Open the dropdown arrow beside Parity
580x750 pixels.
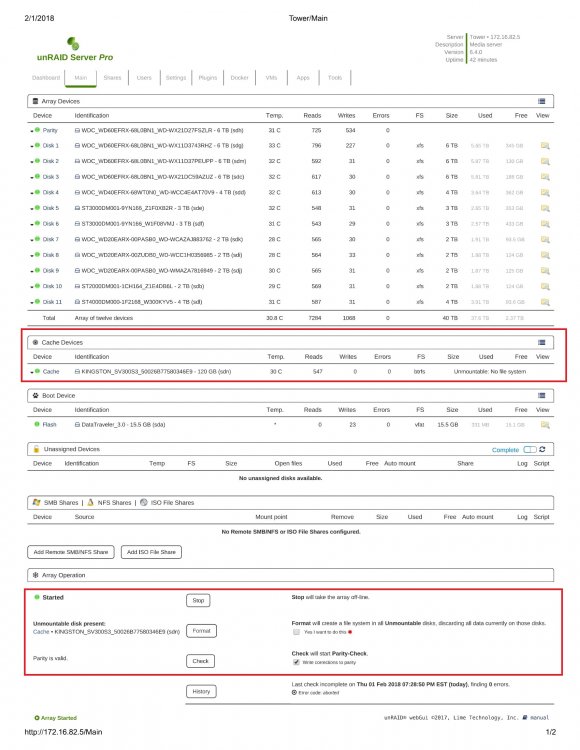[32, 131]
